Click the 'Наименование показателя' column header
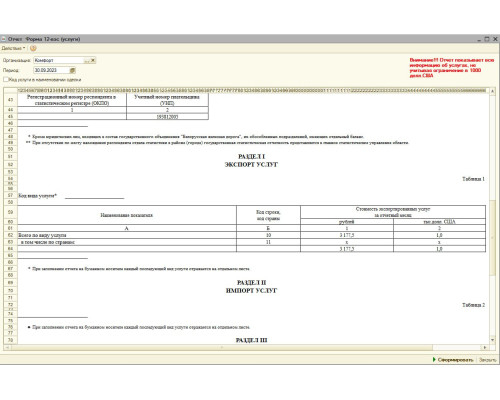Screen dimensions: 500x400 (127, 215)
